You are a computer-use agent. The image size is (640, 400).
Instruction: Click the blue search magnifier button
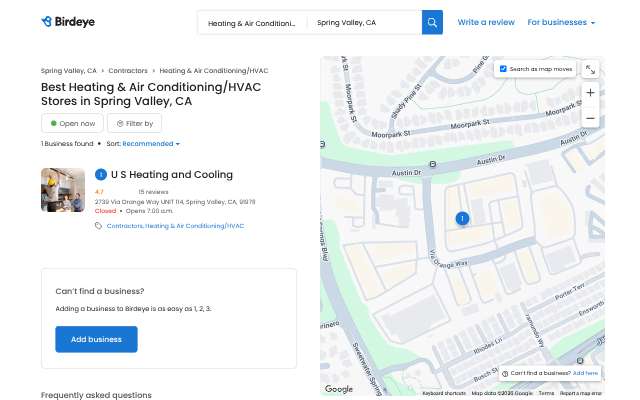[x=432, y=22]
